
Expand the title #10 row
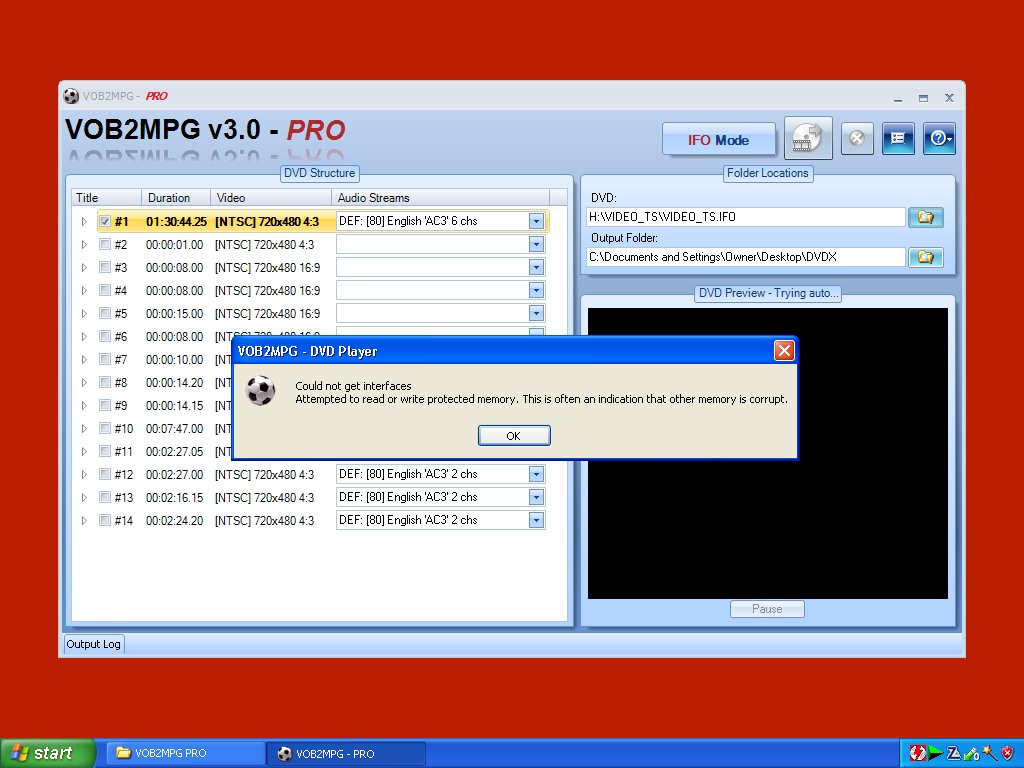pyautogui.click(x=84, y=428)
